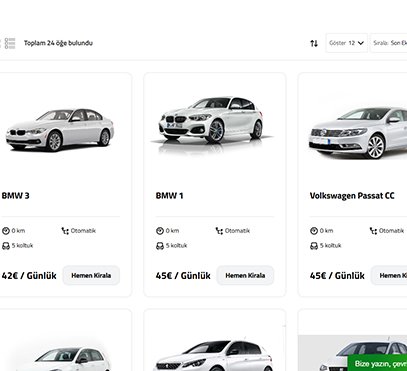This screenshot has width=407, height=371.
Task: Switch to list view layout icon
Action: 10,43
